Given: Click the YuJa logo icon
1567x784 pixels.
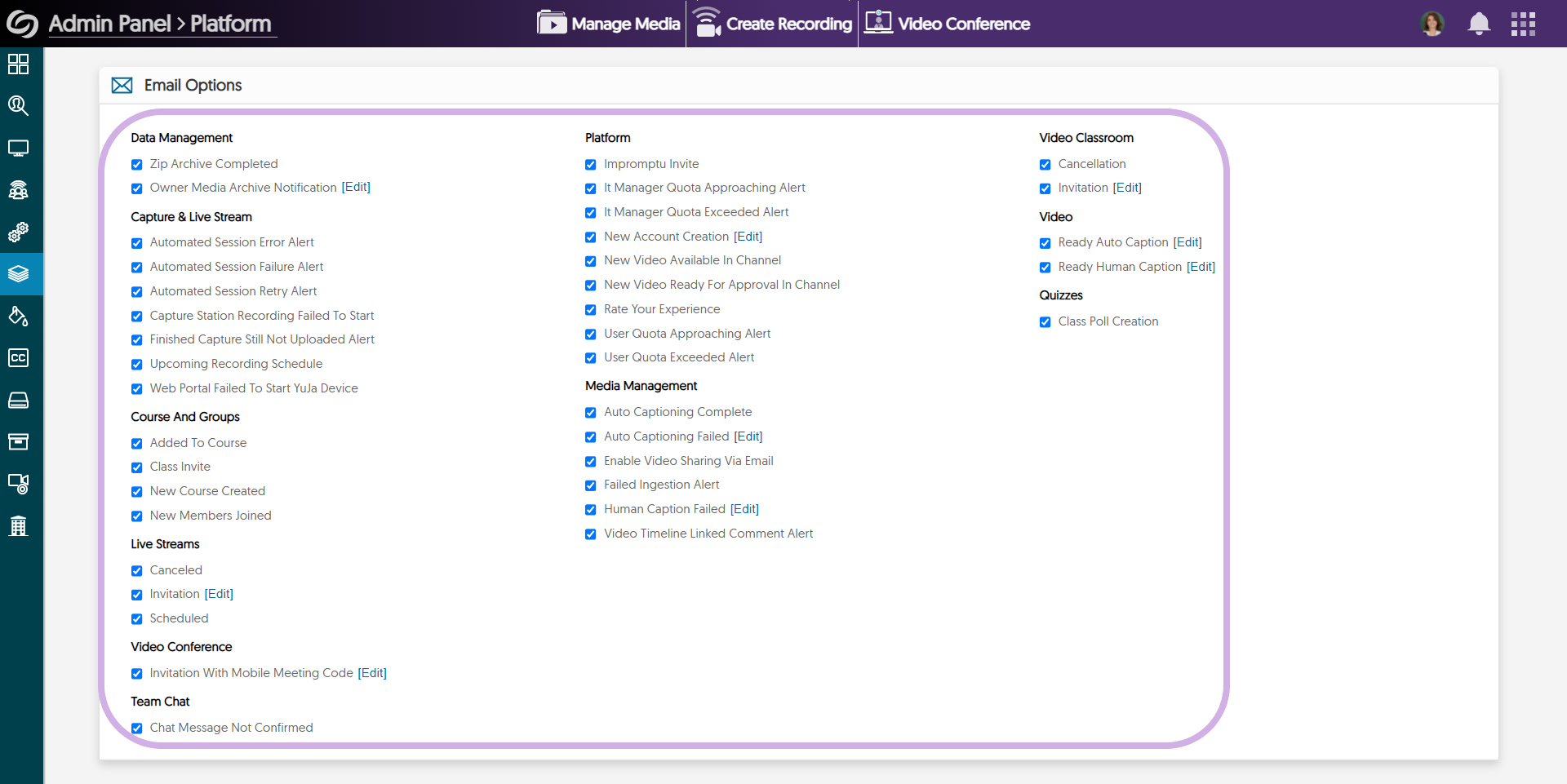Looking at the screenshot, I should coord(22,24).
